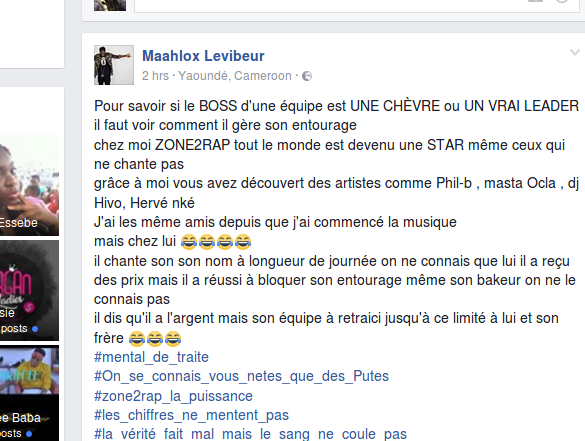Open the Yaoundé, Cameroon location link
Image resolution: width=585 pixels, height=441 pixels.
click(x=235, y=76)
